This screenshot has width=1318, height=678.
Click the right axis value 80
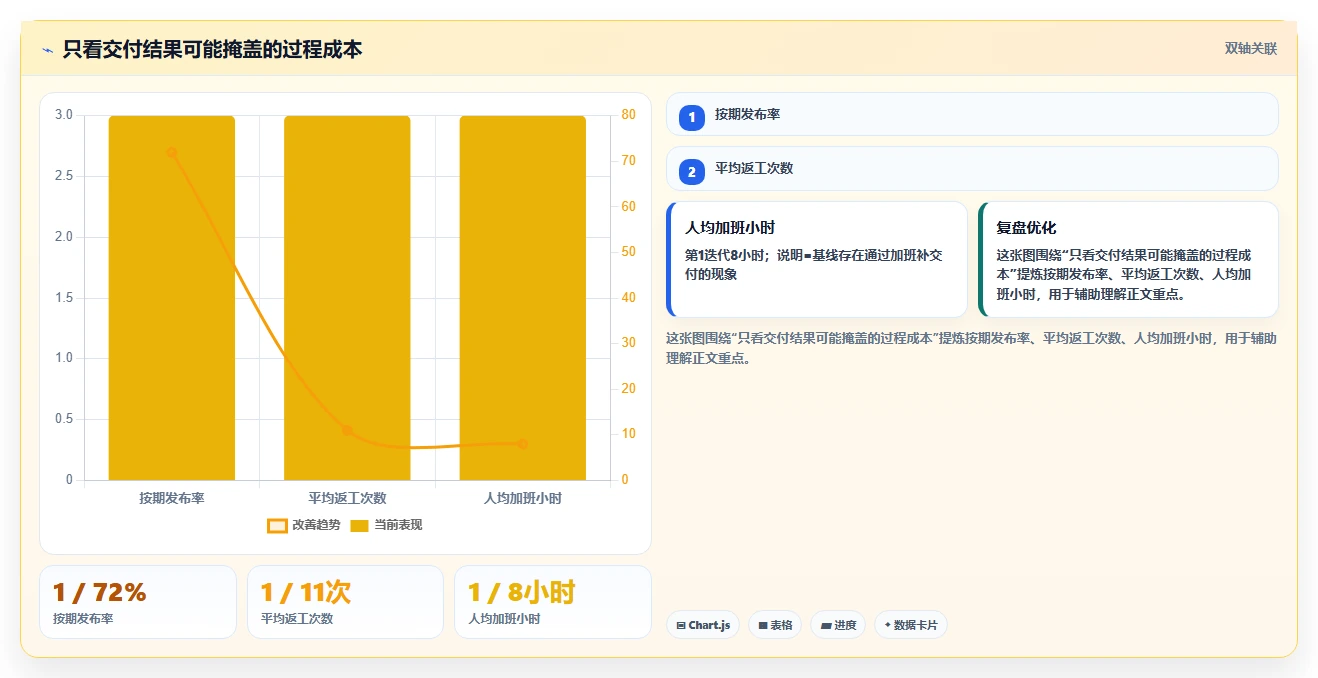coord(628,115)
